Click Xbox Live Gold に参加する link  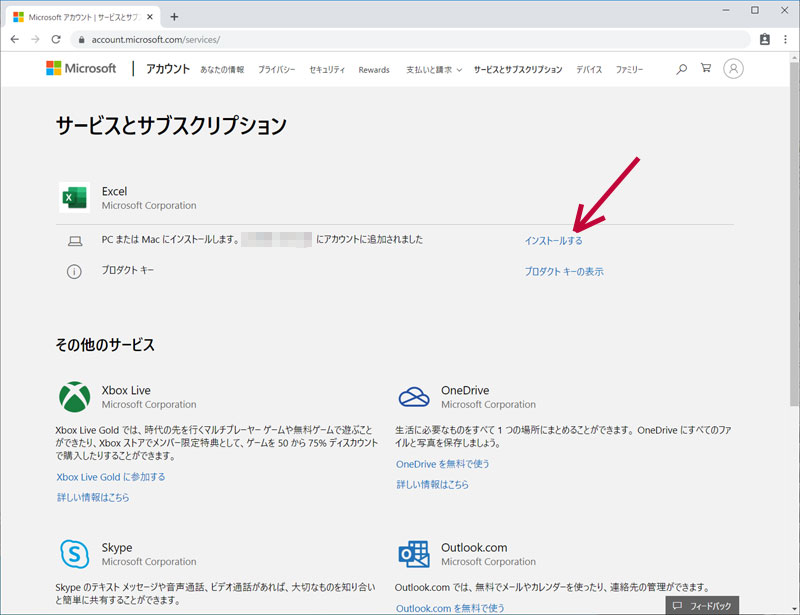[111, 477]
